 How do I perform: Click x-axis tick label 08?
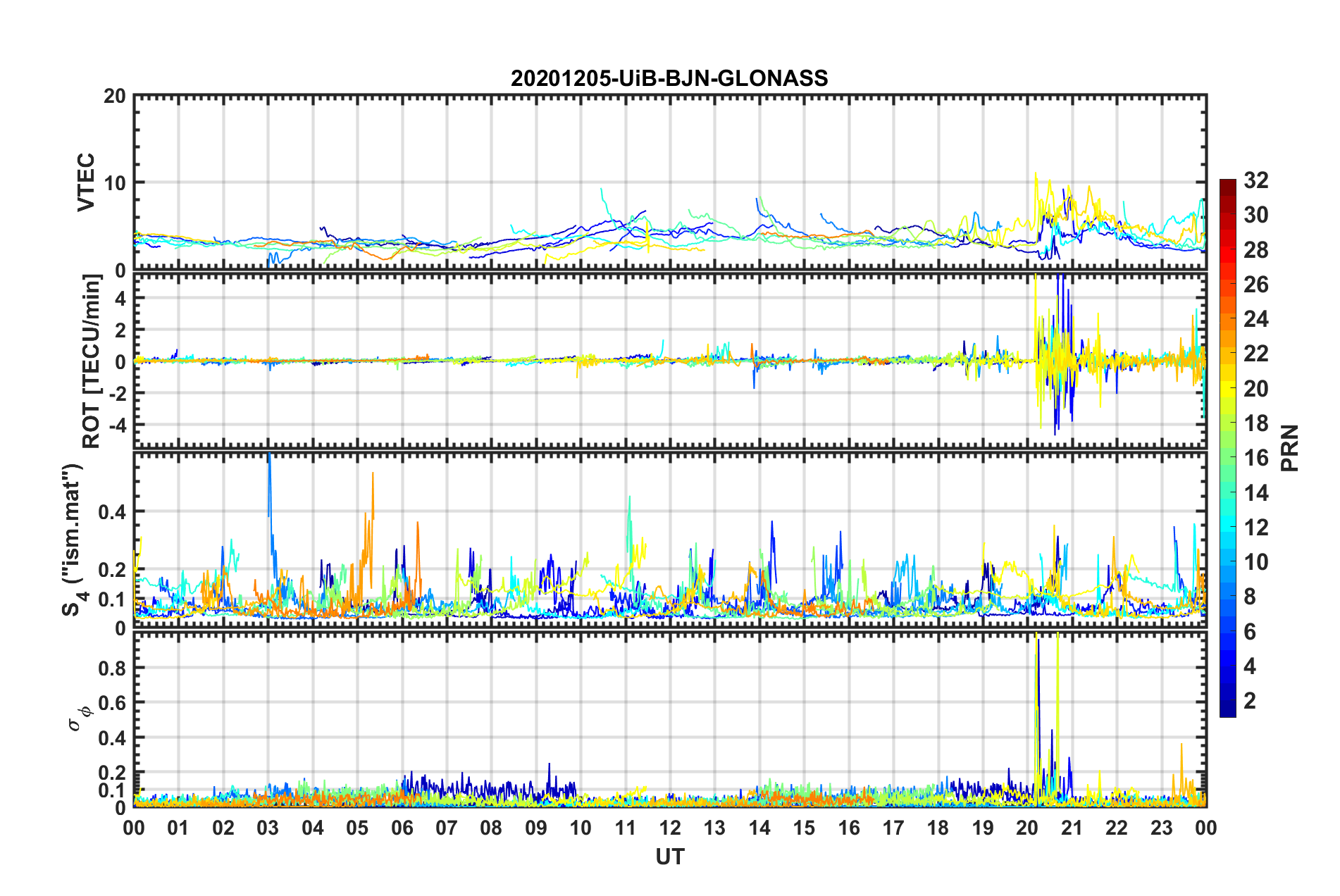coord(491,828)
